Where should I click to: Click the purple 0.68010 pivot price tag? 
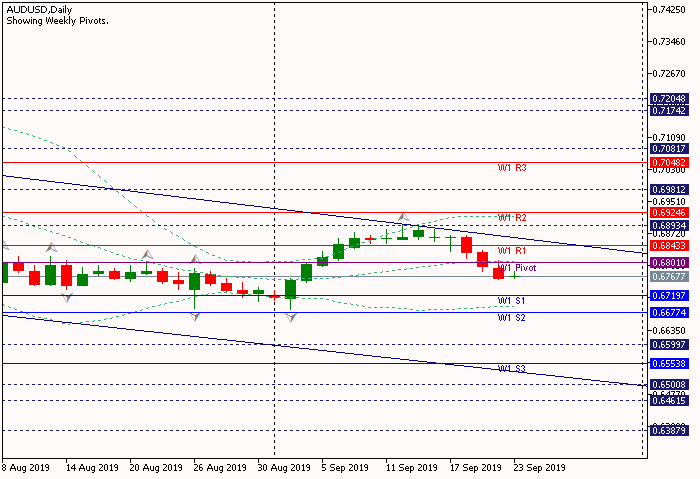coord(668,263)
